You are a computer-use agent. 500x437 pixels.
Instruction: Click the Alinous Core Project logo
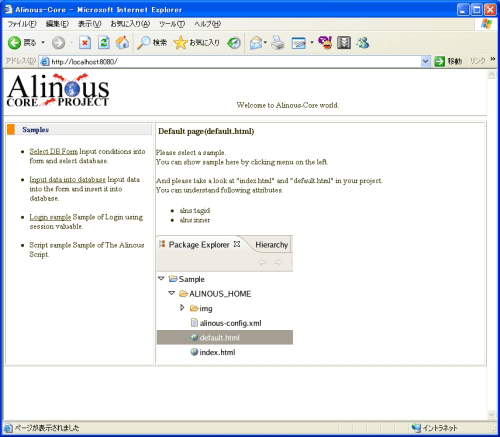[x=58, y=90]
